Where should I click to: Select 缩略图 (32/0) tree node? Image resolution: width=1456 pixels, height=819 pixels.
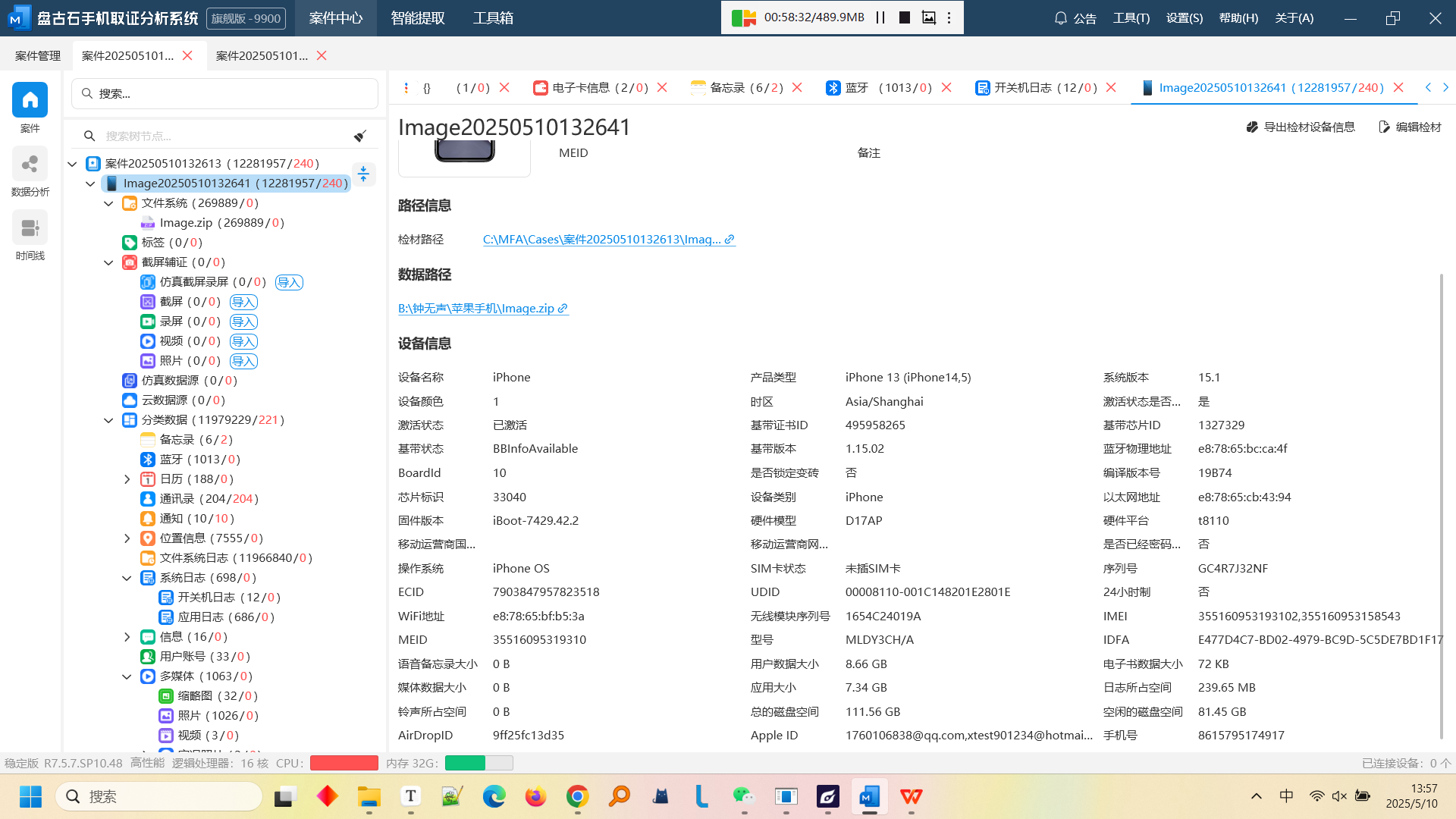click(209, 696)
